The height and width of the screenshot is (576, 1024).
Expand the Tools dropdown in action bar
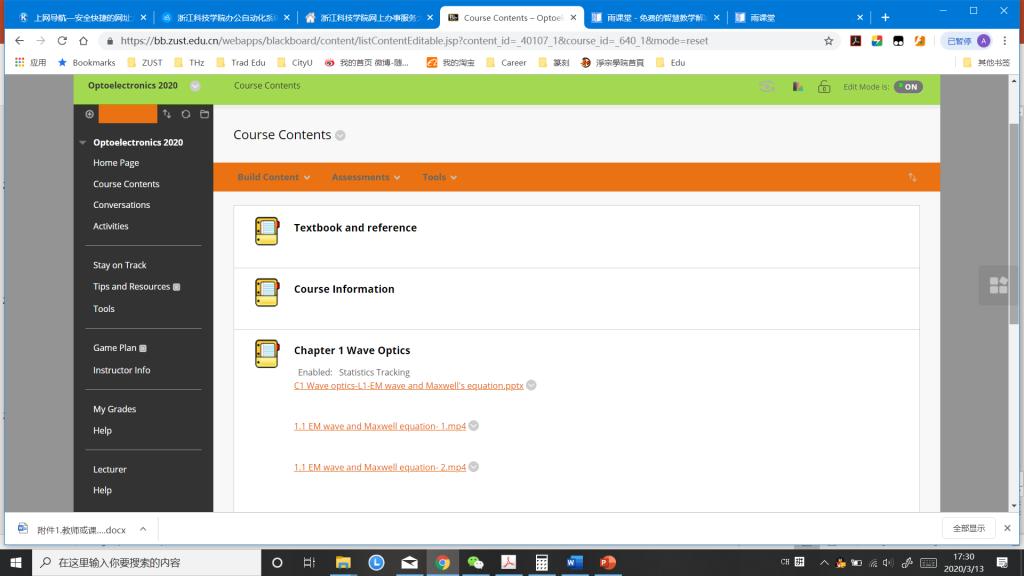[x=439, y=177]
